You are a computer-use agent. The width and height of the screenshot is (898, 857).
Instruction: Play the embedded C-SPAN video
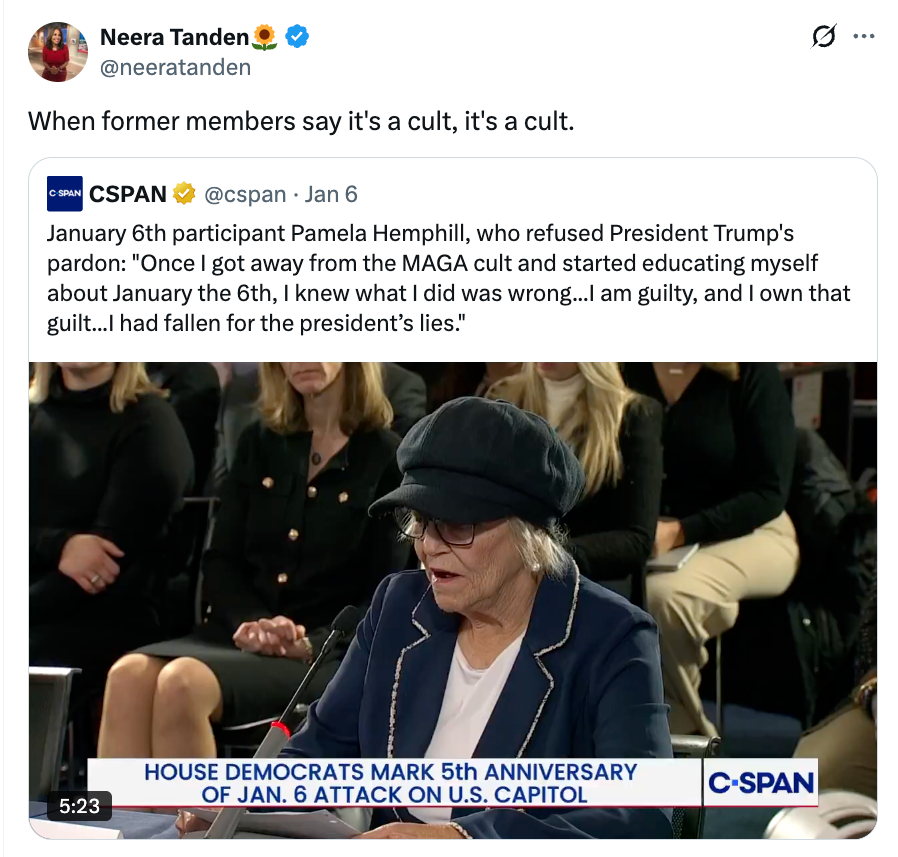pyautogui.click(x=453, y=594)
